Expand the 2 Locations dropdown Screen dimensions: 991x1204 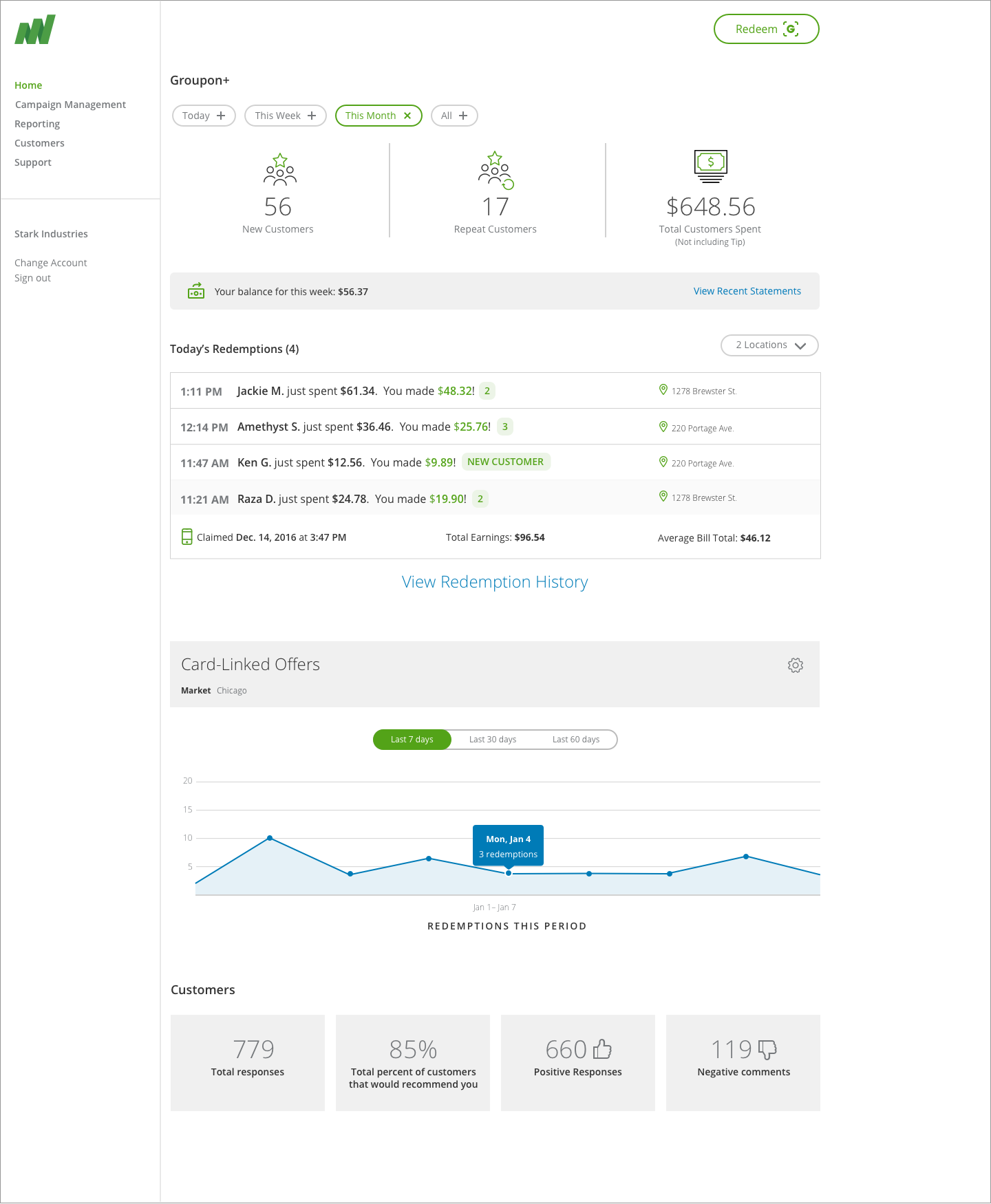click(x=769, y=345)
